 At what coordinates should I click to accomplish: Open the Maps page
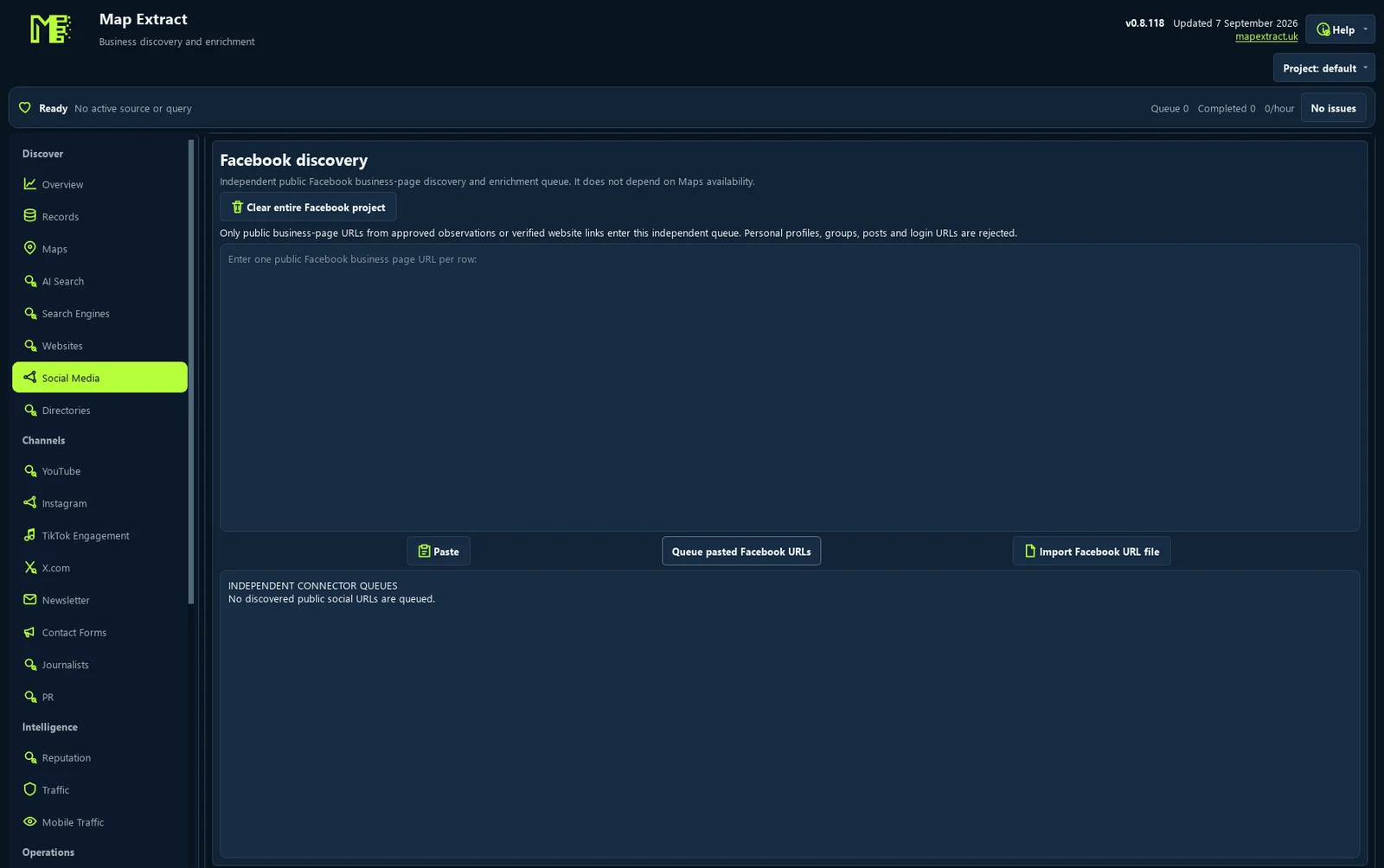tap(99, 248)
